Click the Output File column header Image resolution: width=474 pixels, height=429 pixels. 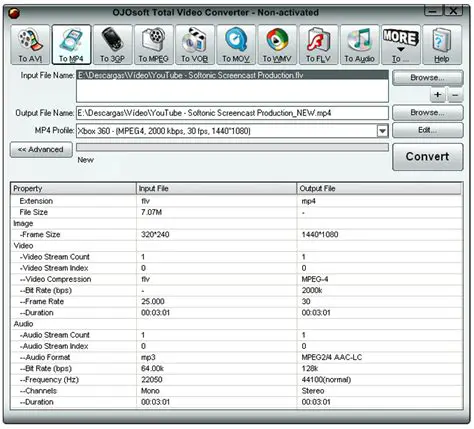pos(379,188)
